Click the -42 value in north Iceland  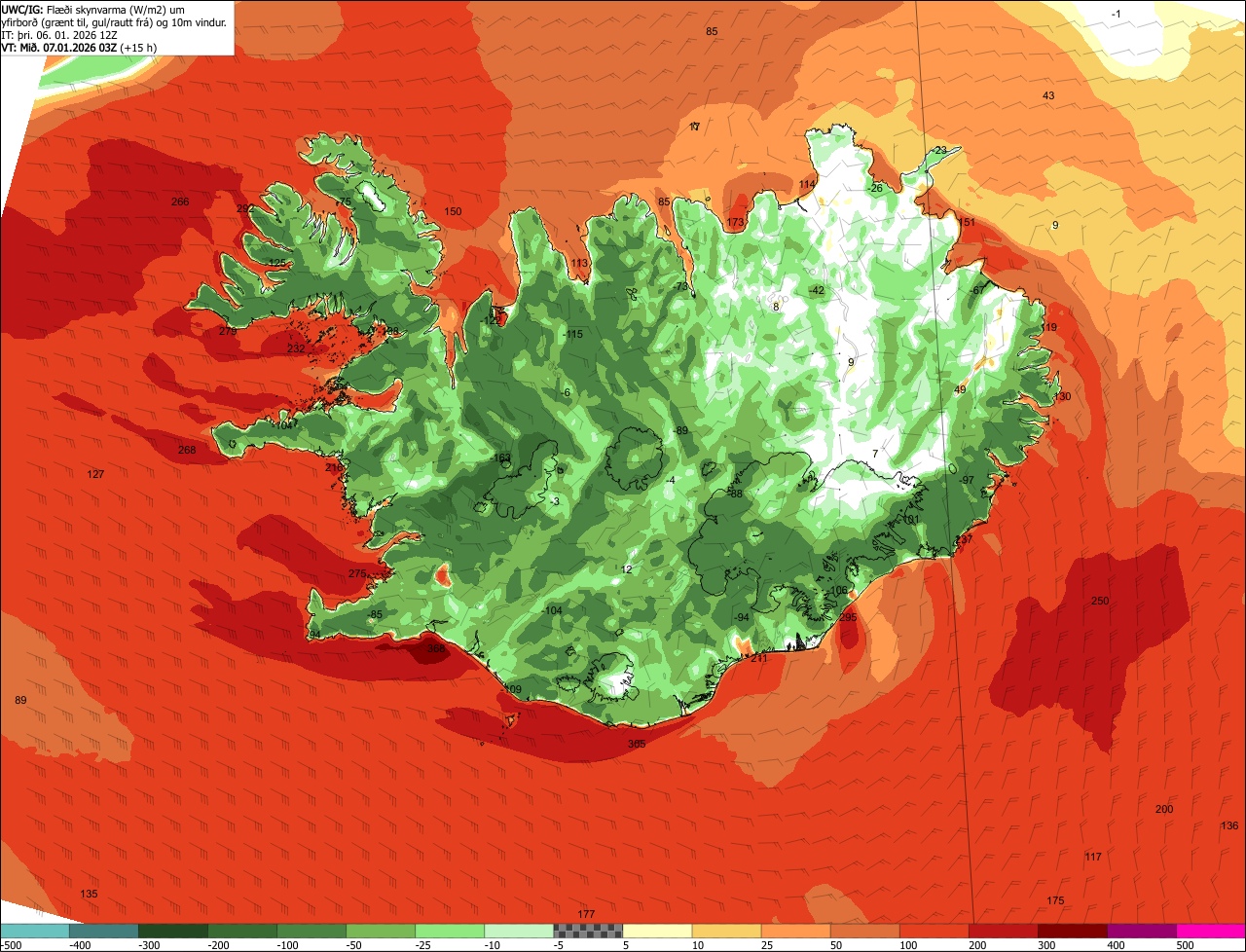tap(816, 290)
